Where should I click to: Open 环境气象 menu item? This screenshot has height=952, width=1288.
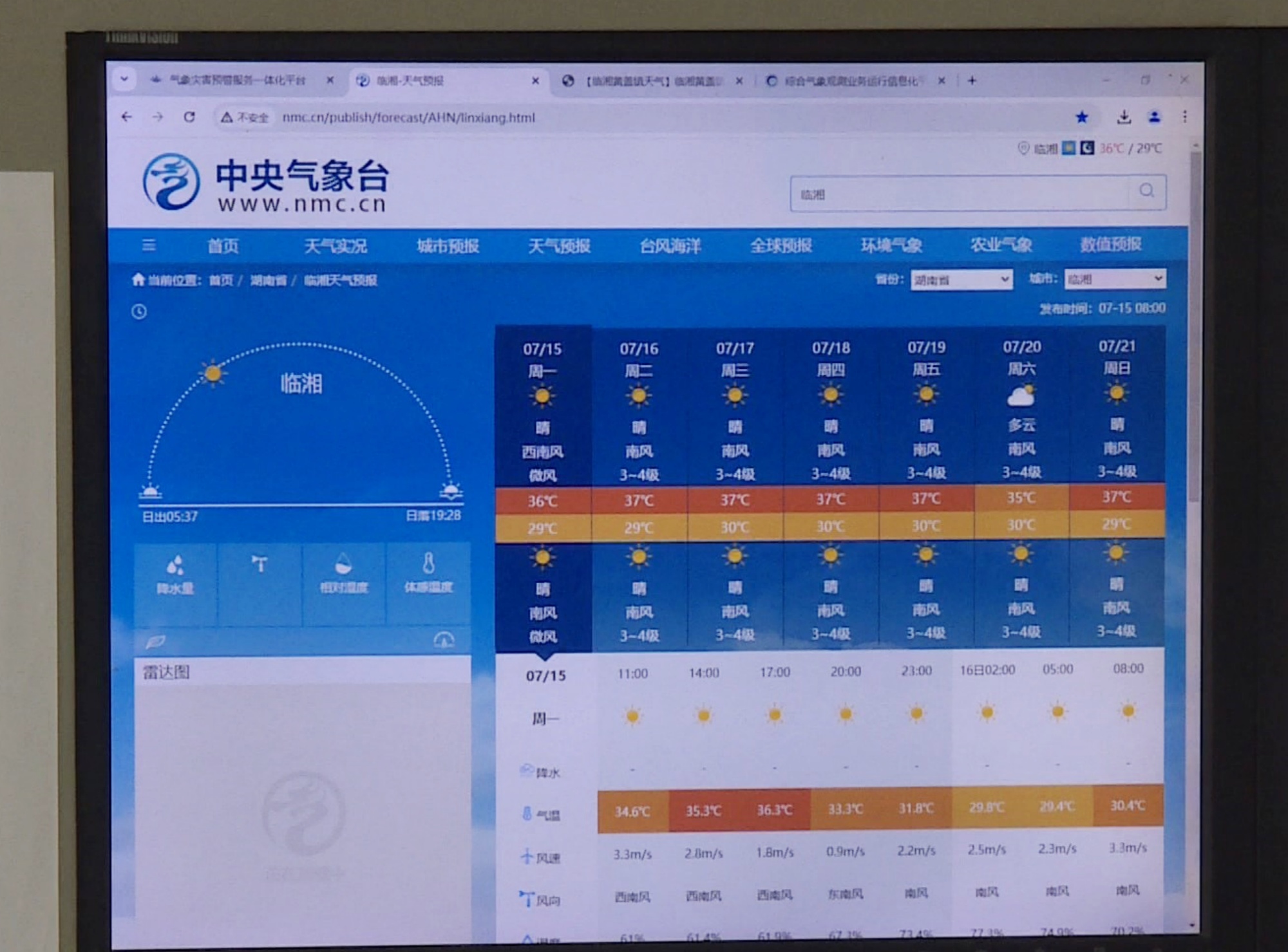(x=892, y=245)
